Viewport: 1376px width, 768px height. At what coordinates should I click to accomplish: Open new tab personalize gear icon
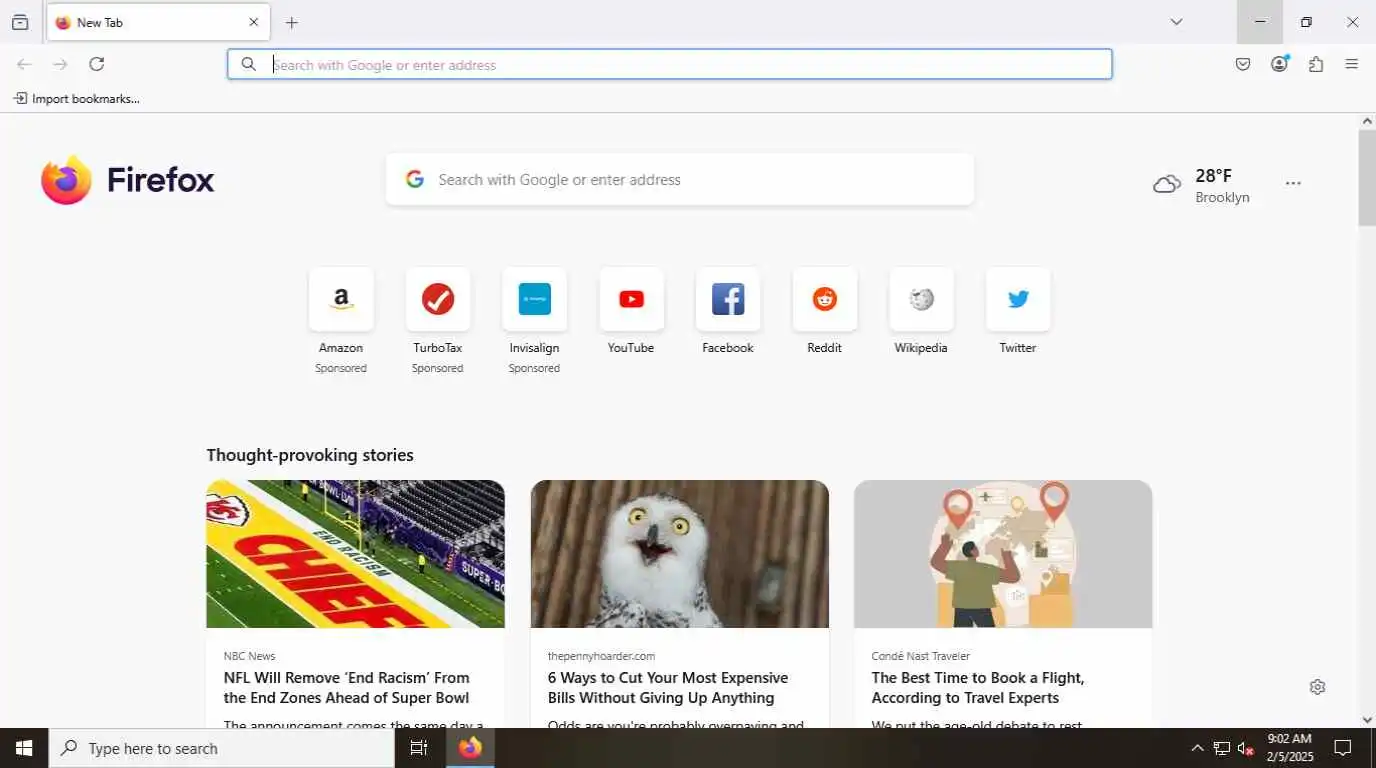click(1317, 687)
